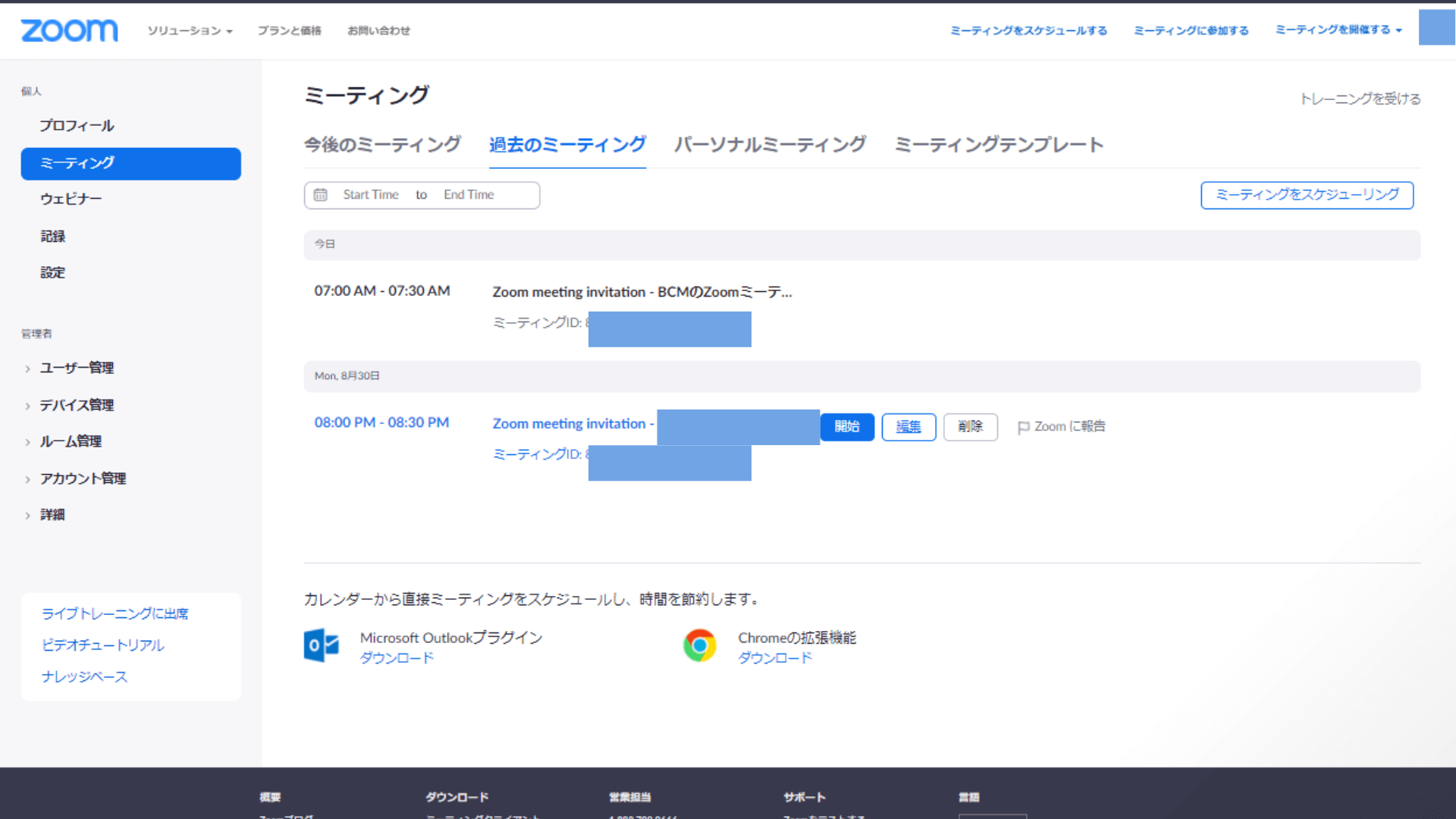The width and height of the screenshot is (1456, 819).
Task: Open the ミーティングを開催する dropdown
Action: (x=1339, y=30)
